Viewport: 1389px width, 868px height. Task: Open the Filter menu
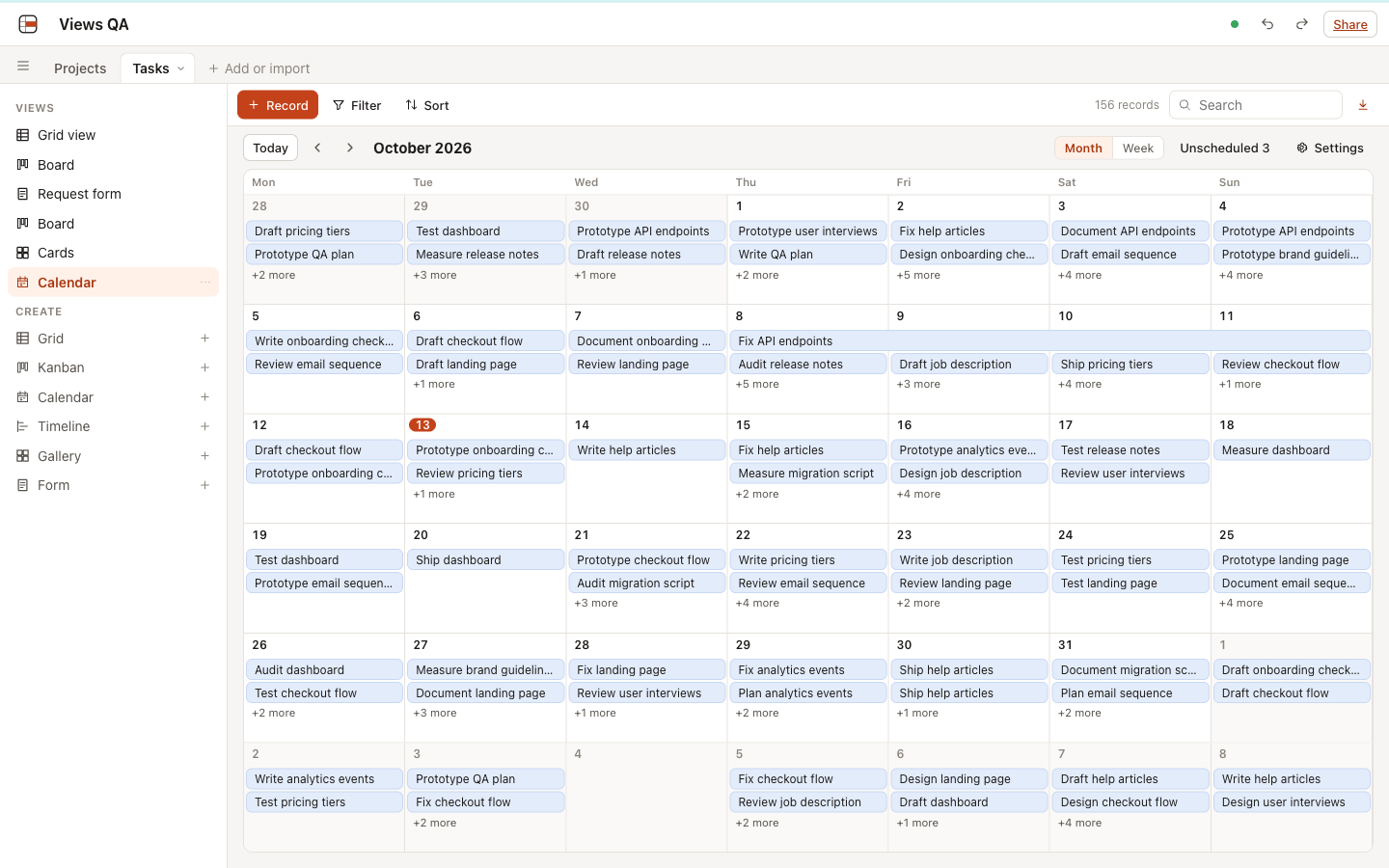(357, 105)
